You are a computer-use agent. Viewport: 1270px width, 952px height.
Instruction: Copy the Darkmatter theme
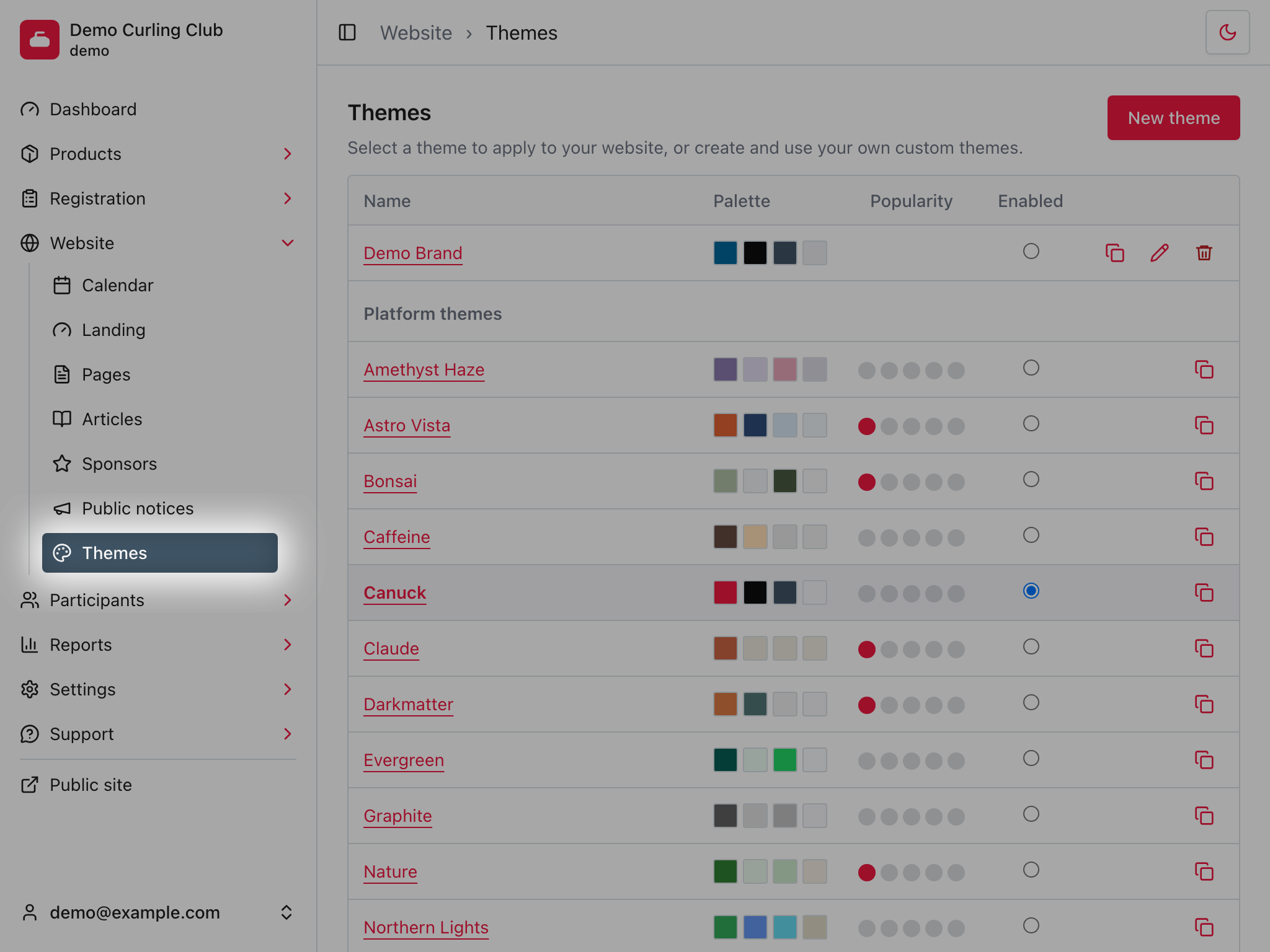tap(1204, 704)
